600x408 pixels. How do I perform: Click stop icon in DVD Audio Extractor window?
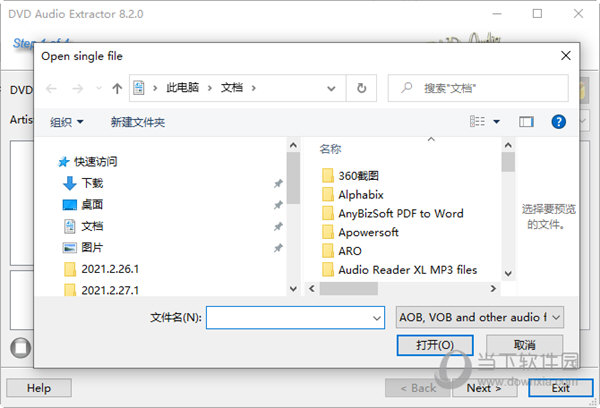tap(21, 348)
